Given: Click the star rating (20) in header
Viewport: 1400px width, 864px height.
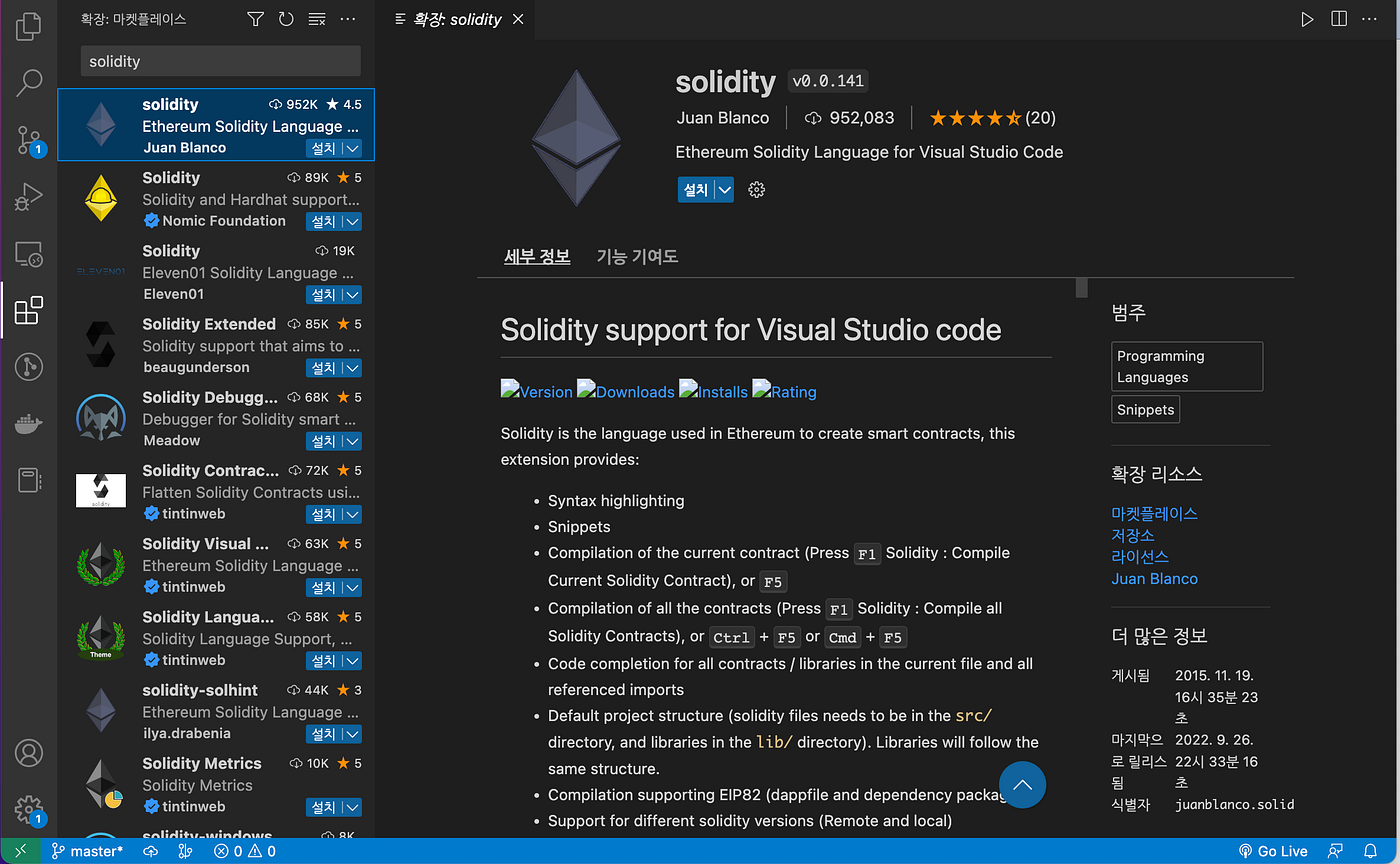Looking at the screenshot, I should pos(992,118).
